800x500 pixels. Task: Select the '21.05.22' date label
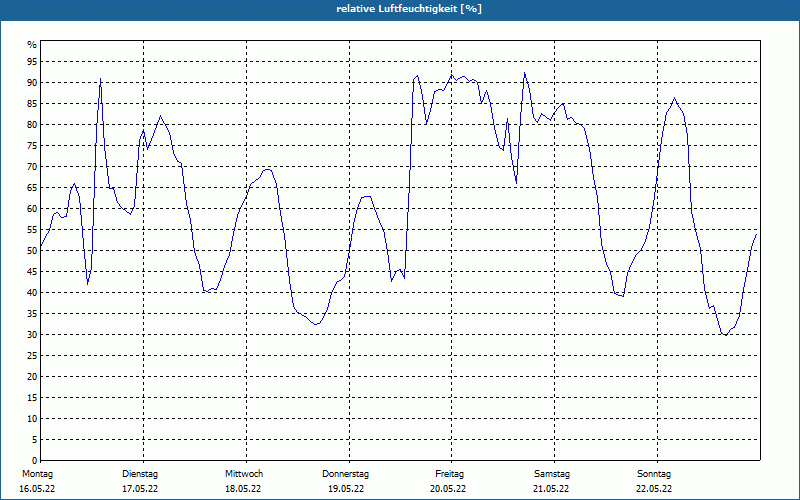coord(551,489)
